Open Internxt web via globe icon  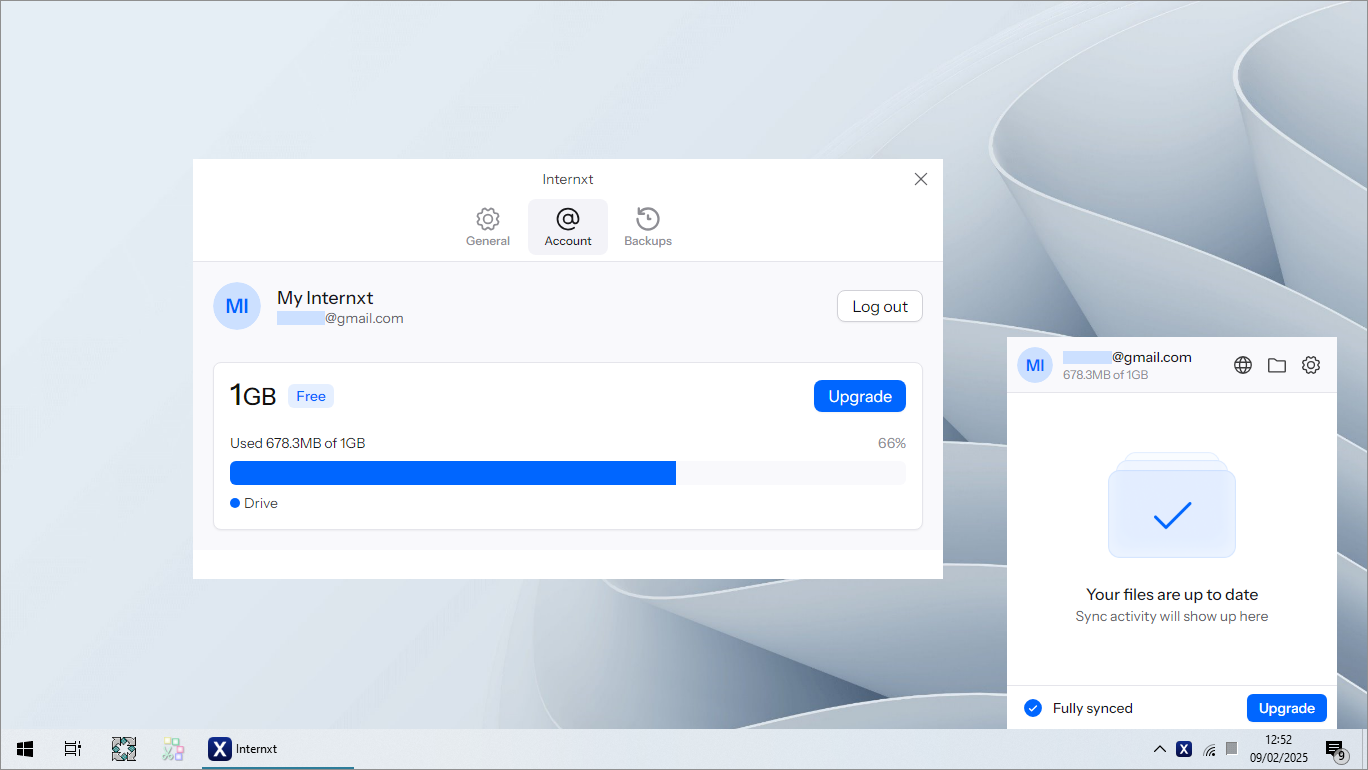(1243, 365)
